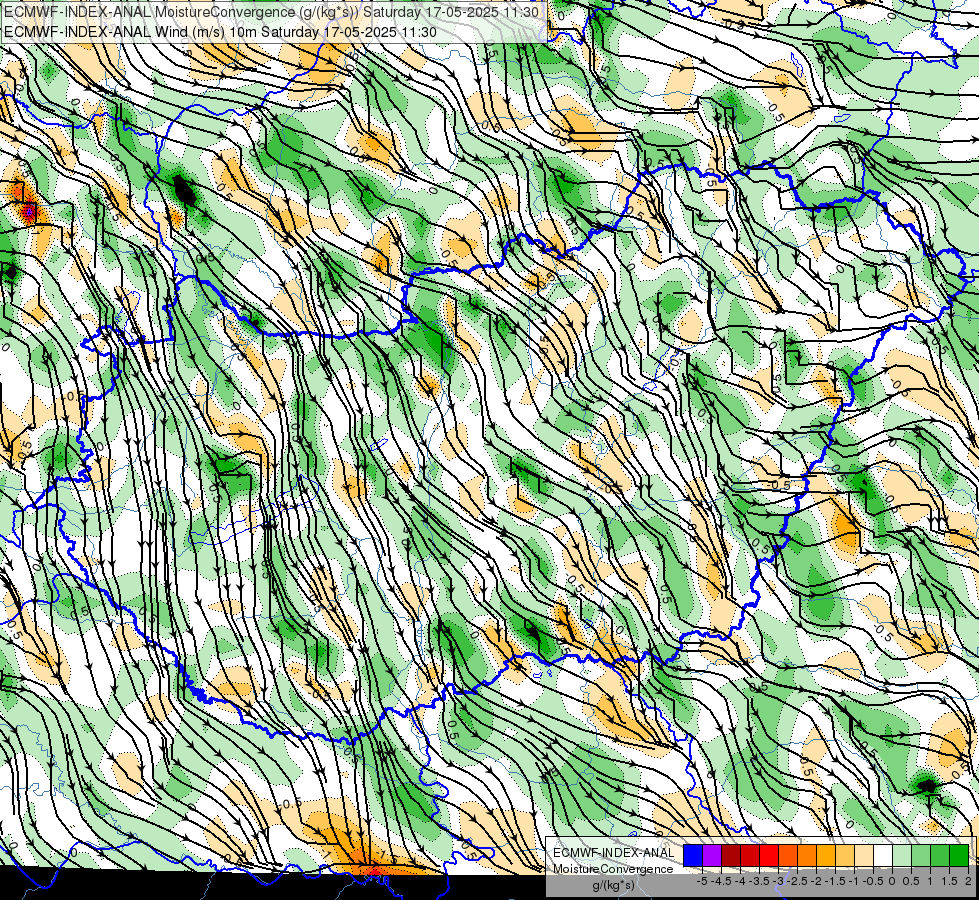Click the legend tick value -4.5
Image resolution: width=979 pixels, height=900 pixels.
click(x=721, y=881)
